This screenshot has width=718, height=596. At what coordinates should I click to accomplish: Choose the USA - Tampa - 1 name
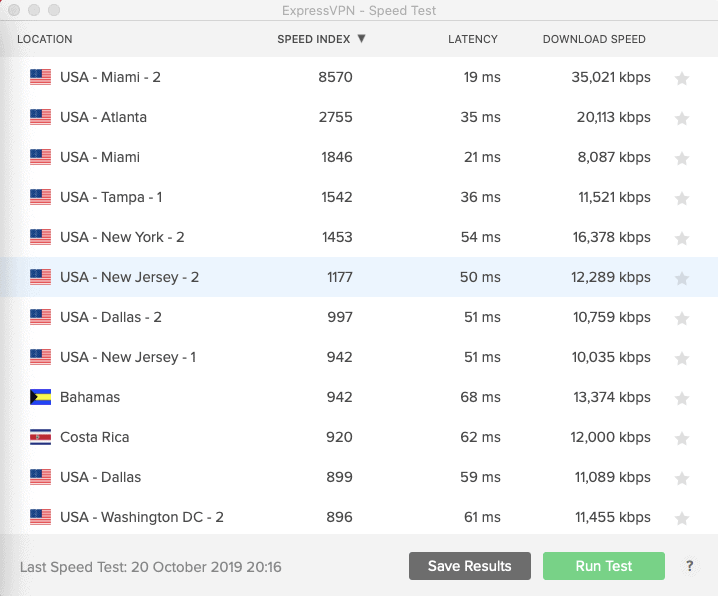pyautogui.click(x=111, y=197)
